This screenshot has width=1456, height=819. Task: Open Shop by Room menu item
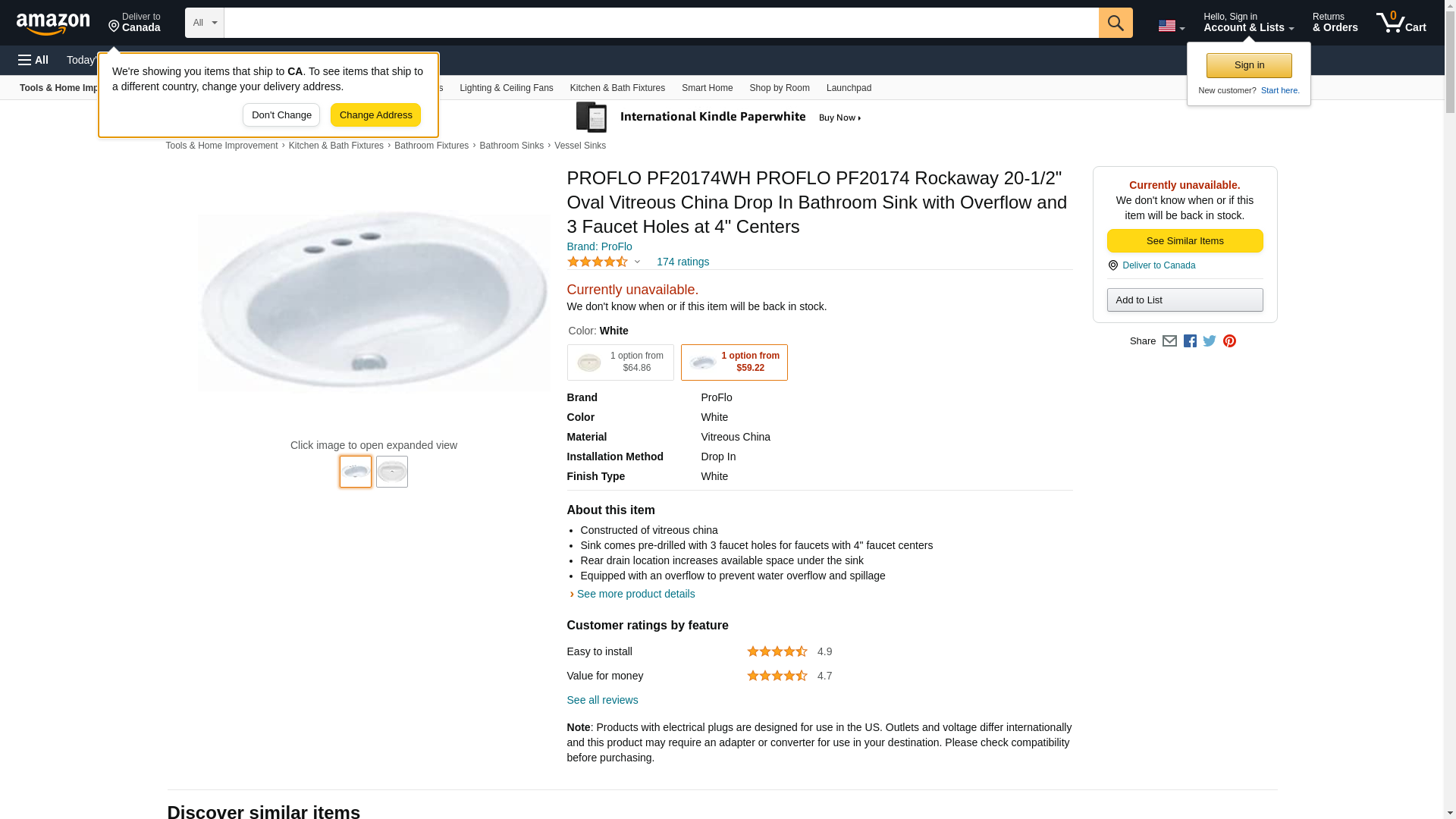point(780,88)
